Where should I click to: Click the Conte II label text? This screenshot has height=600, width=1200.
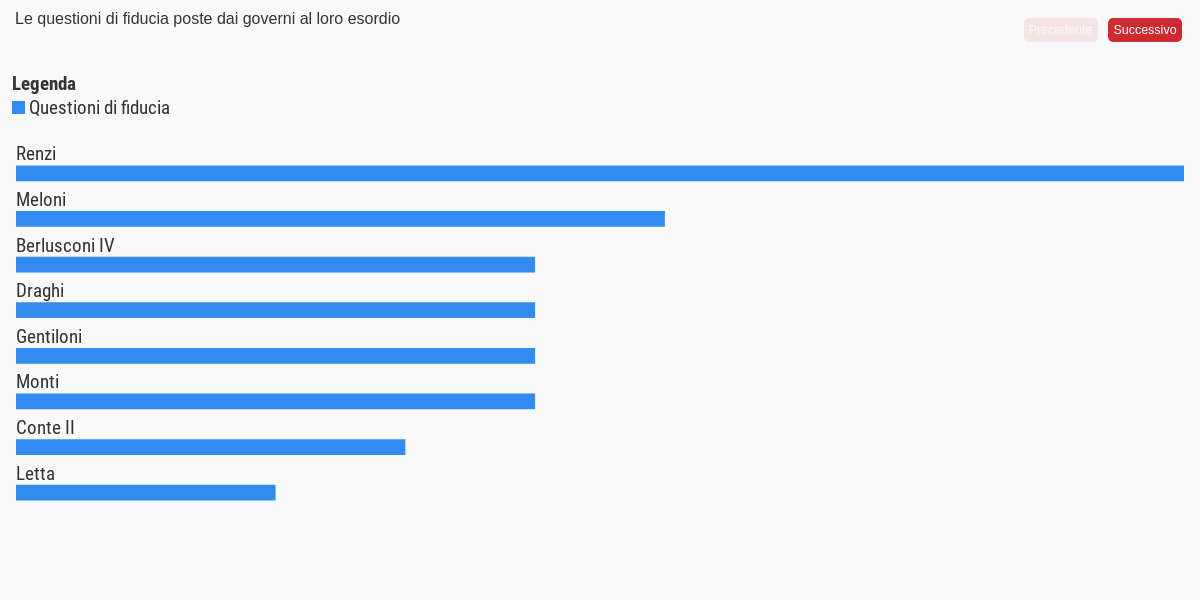pos(45,428)
